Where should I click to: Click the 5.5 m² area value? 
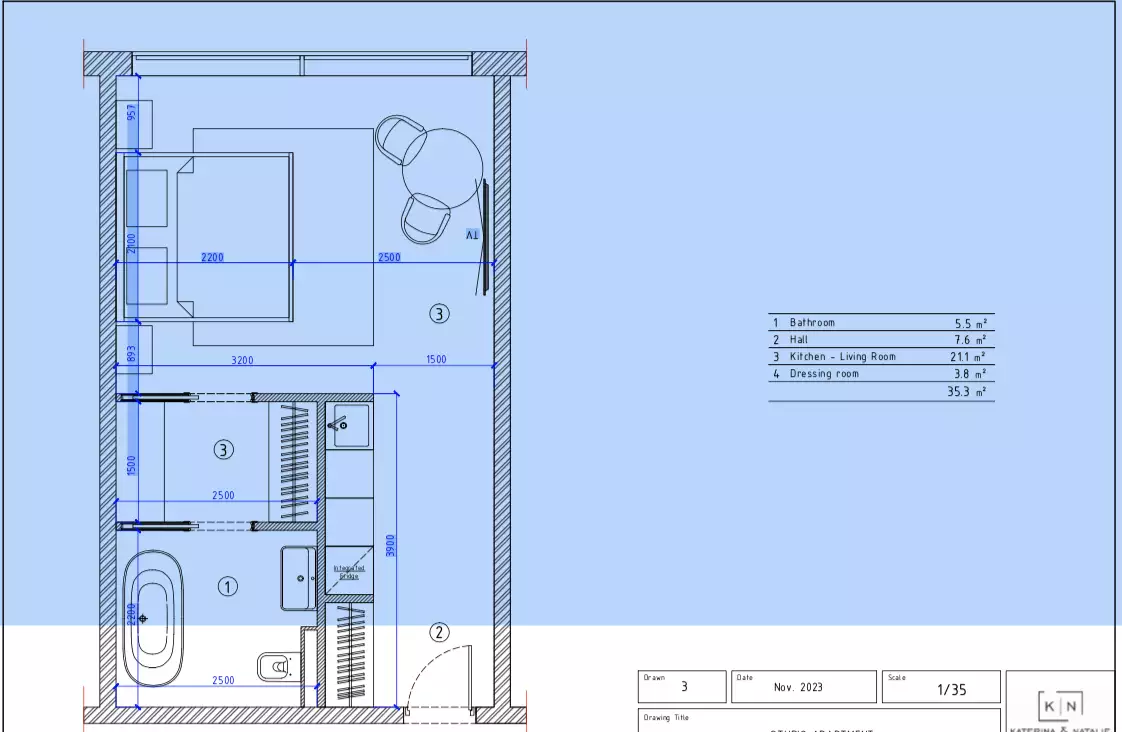[x=970, y=323]
